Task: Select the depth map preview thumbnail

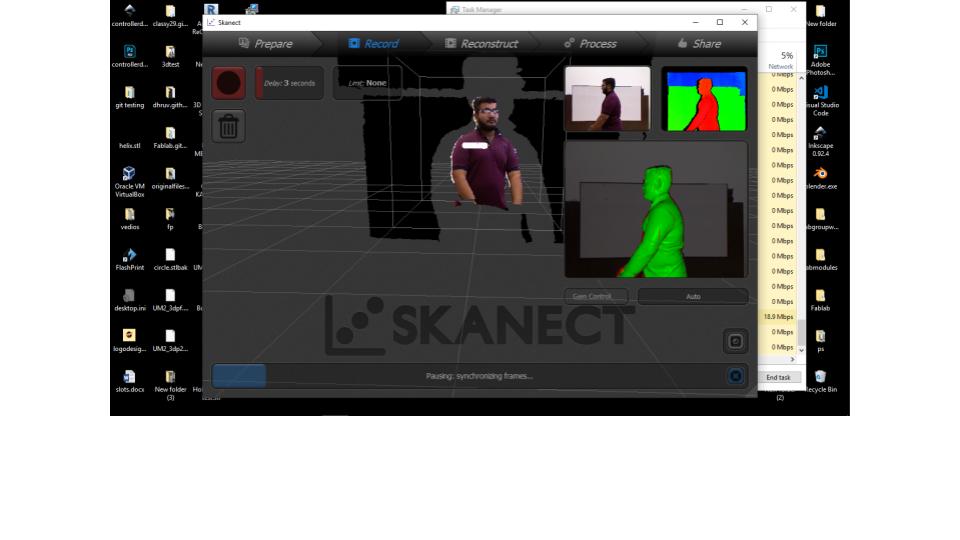Action: [704, 99]
